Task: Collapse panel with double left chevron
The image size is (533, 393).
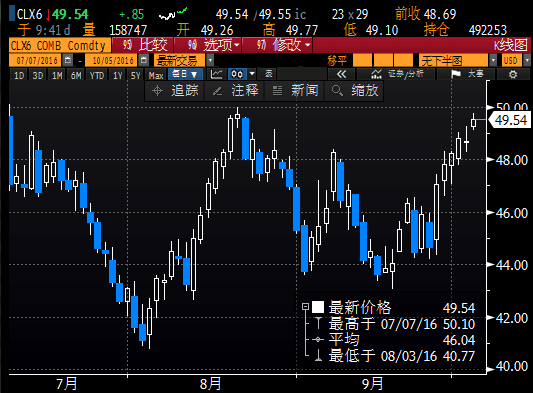Action: [x=341, y=74]
